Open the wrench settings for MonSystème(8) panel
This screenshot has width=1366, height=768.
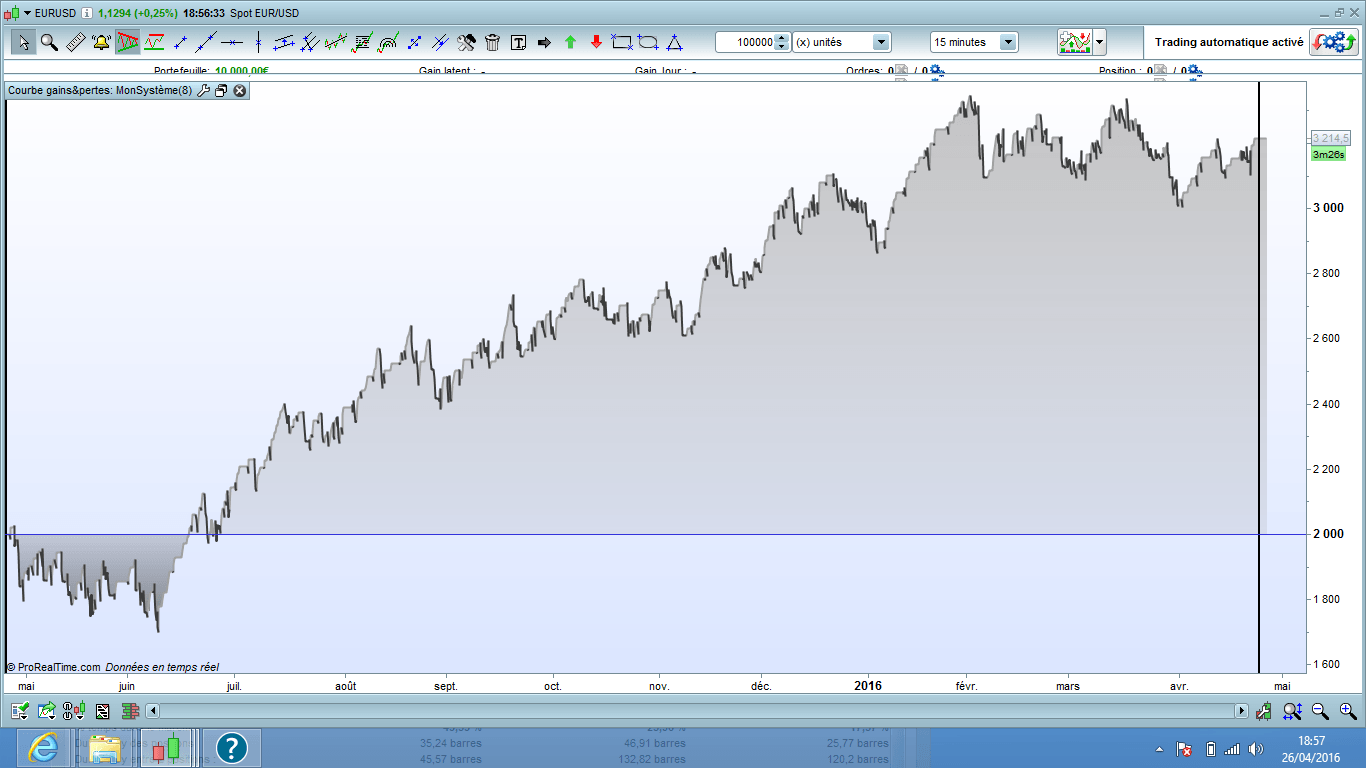203,90
